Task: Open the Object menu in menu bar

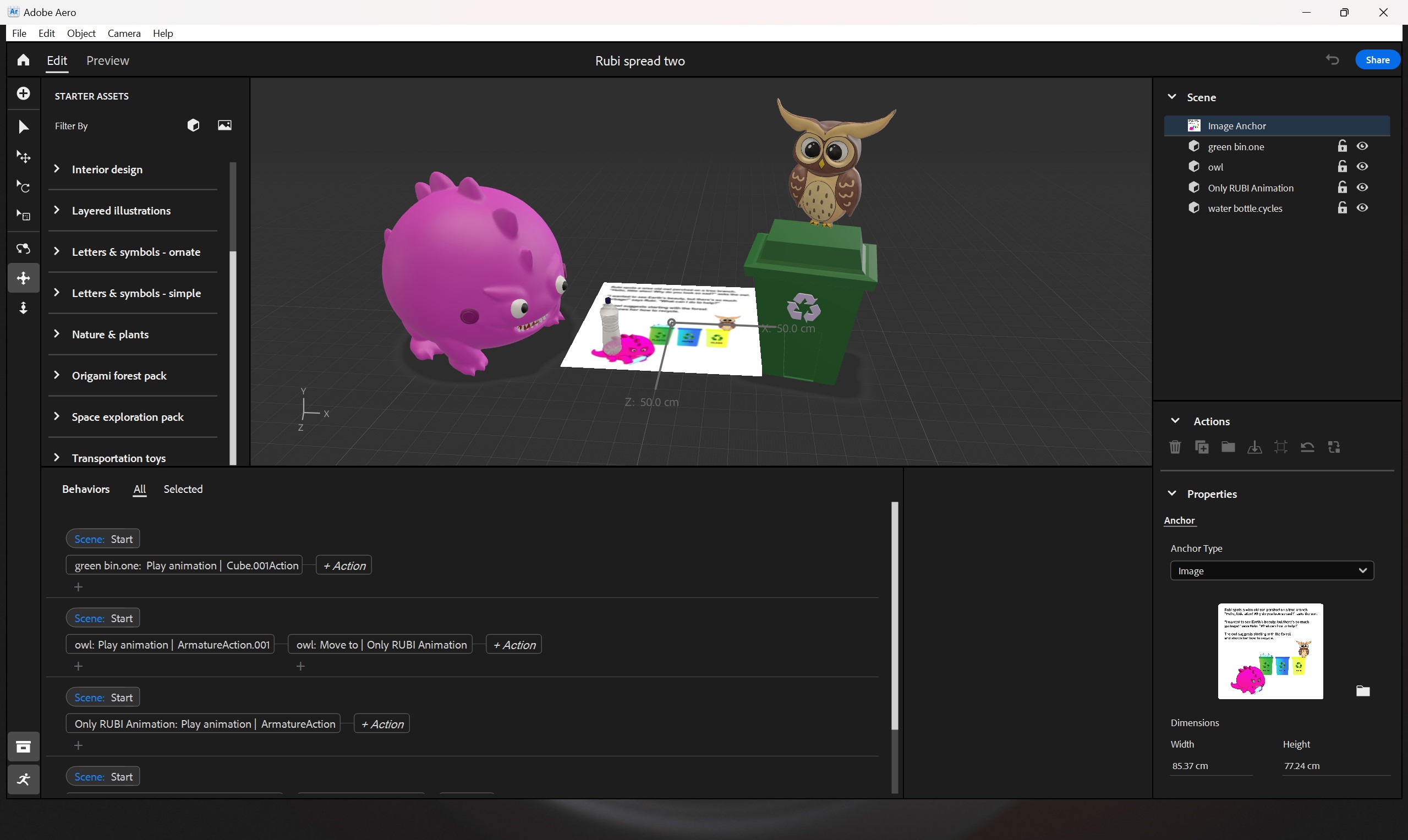Action: click(x=81, y=33)
